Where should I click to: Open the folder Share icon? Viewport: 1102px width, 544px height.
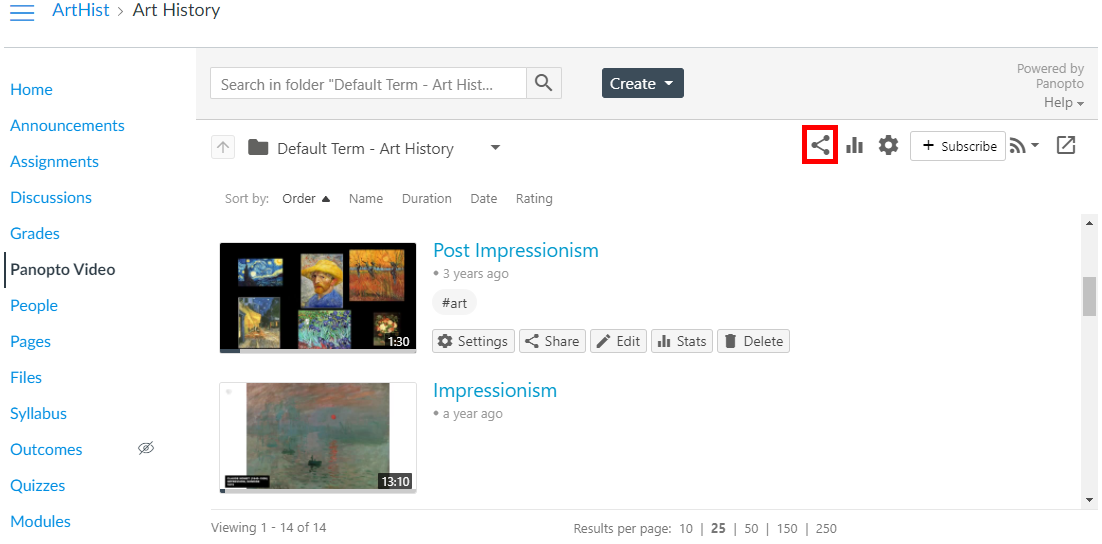tap(819, 145)
